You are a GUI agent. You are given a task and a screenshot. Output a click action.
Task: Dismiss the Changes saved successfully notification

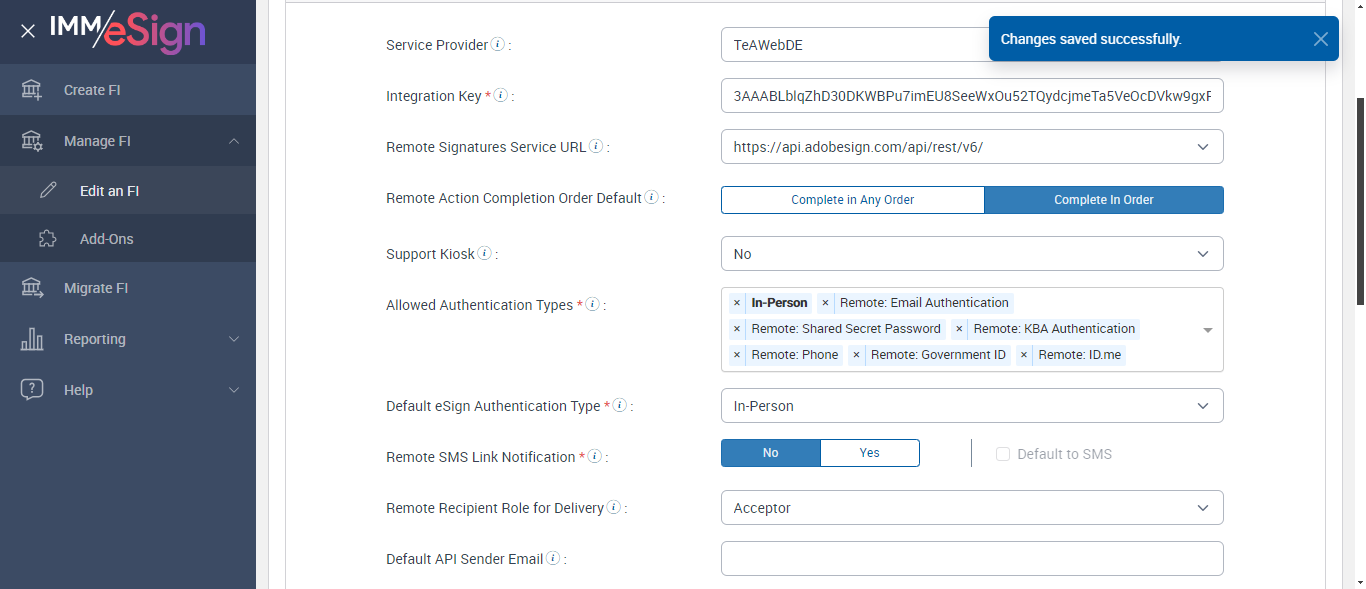[1321, 39]
